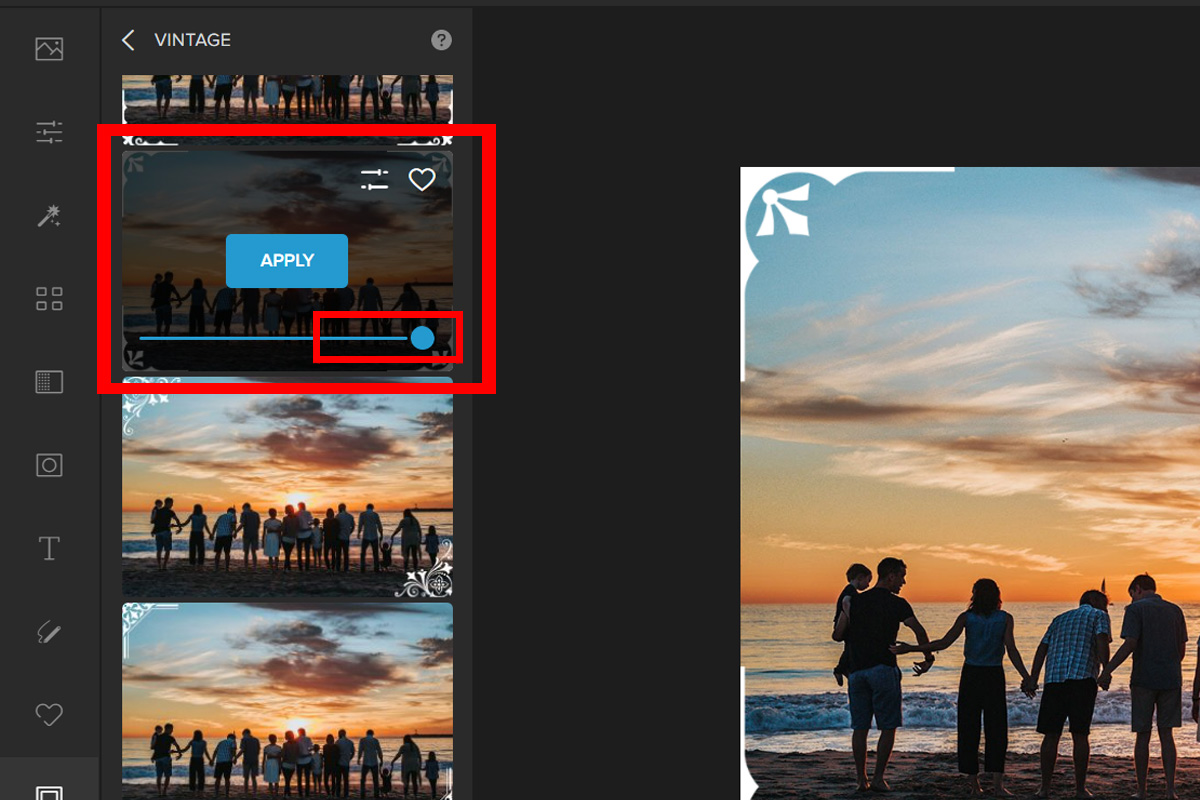
Task: Click the beach sunset photo on canvas
Action: [970, 480]
